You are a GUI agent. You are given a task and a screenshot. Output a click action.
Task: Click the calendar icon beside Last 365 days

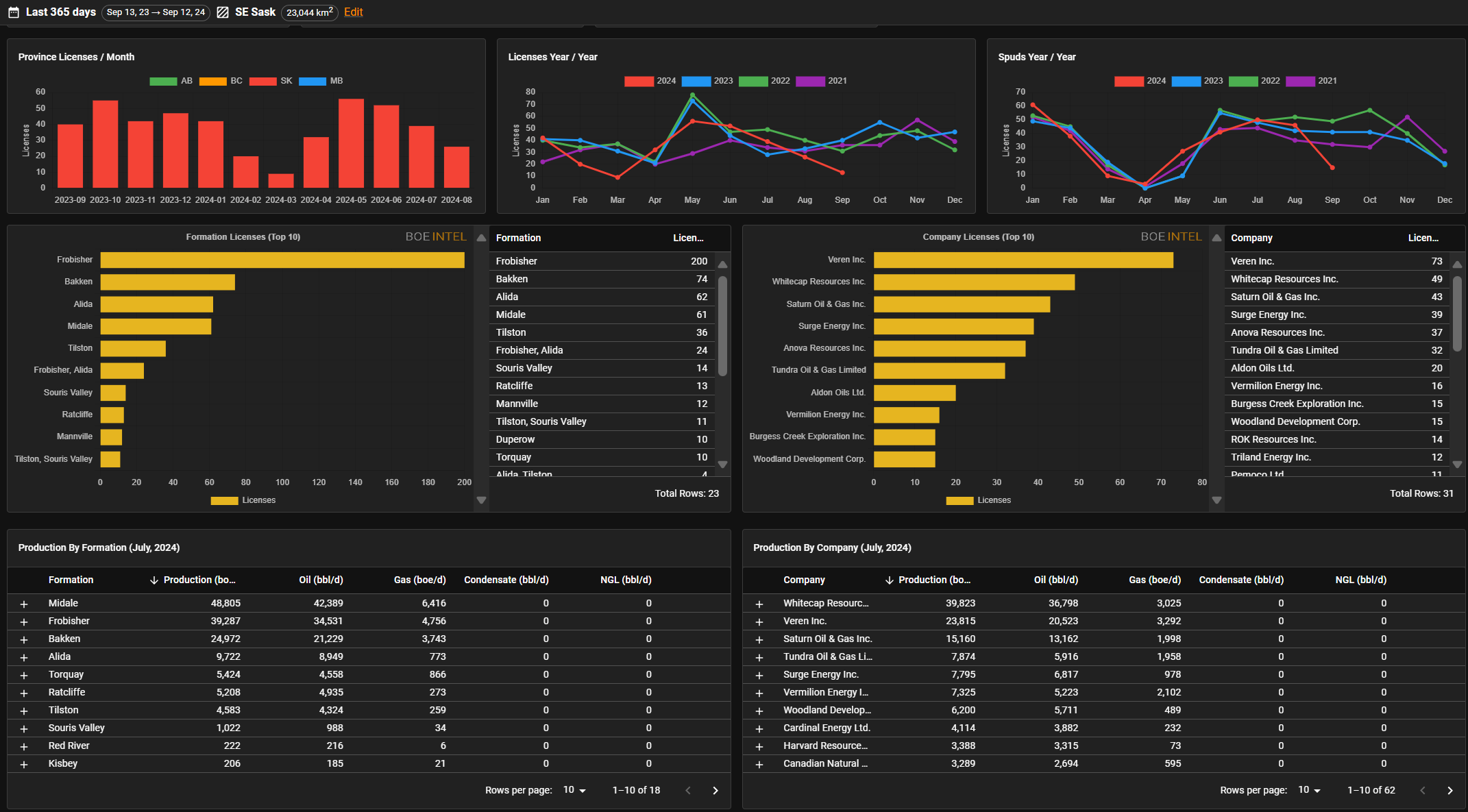click(x=13, y=12)
